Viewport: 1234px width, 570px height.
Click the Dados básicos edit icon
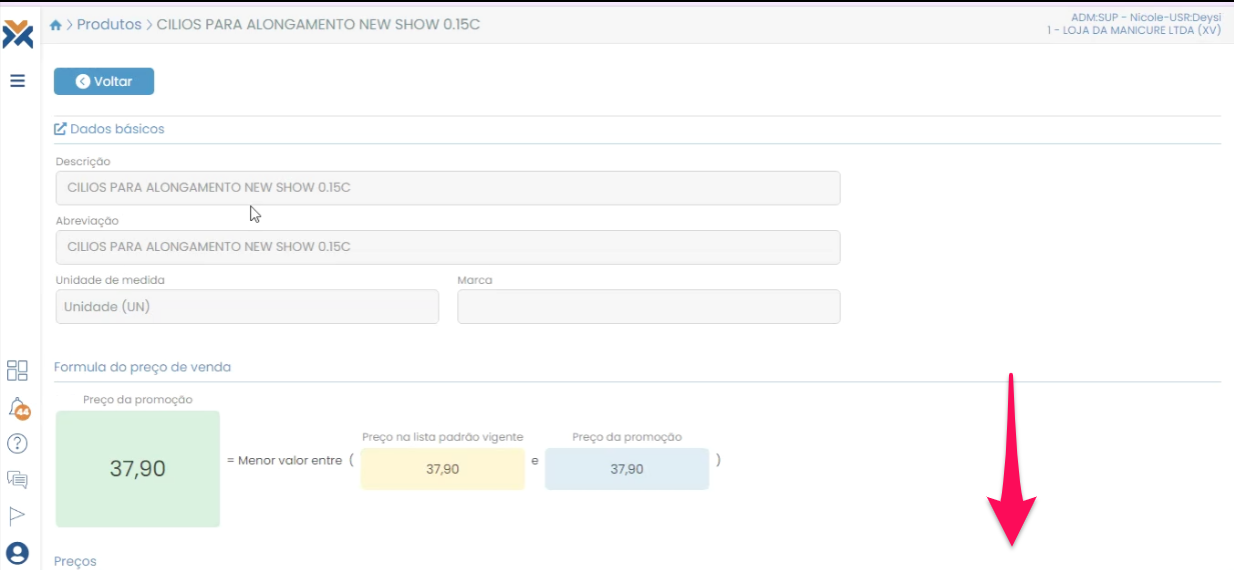60,129
